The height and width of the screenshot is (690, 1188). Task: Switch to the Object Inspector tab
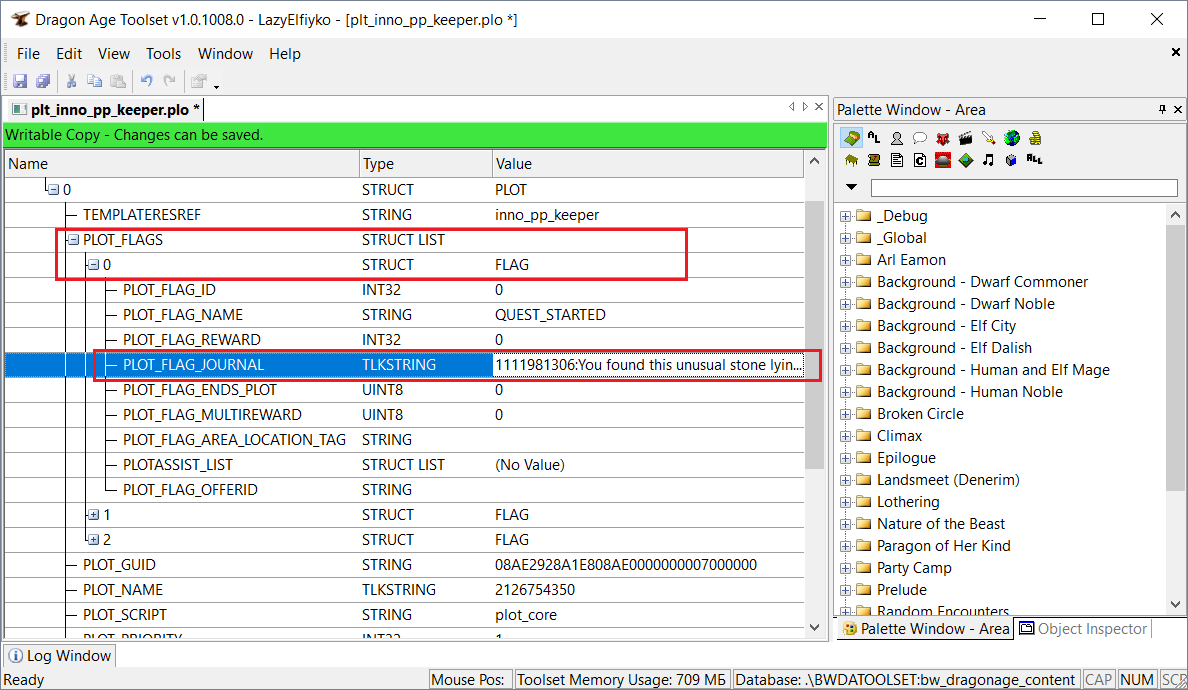click(1083, 629)
